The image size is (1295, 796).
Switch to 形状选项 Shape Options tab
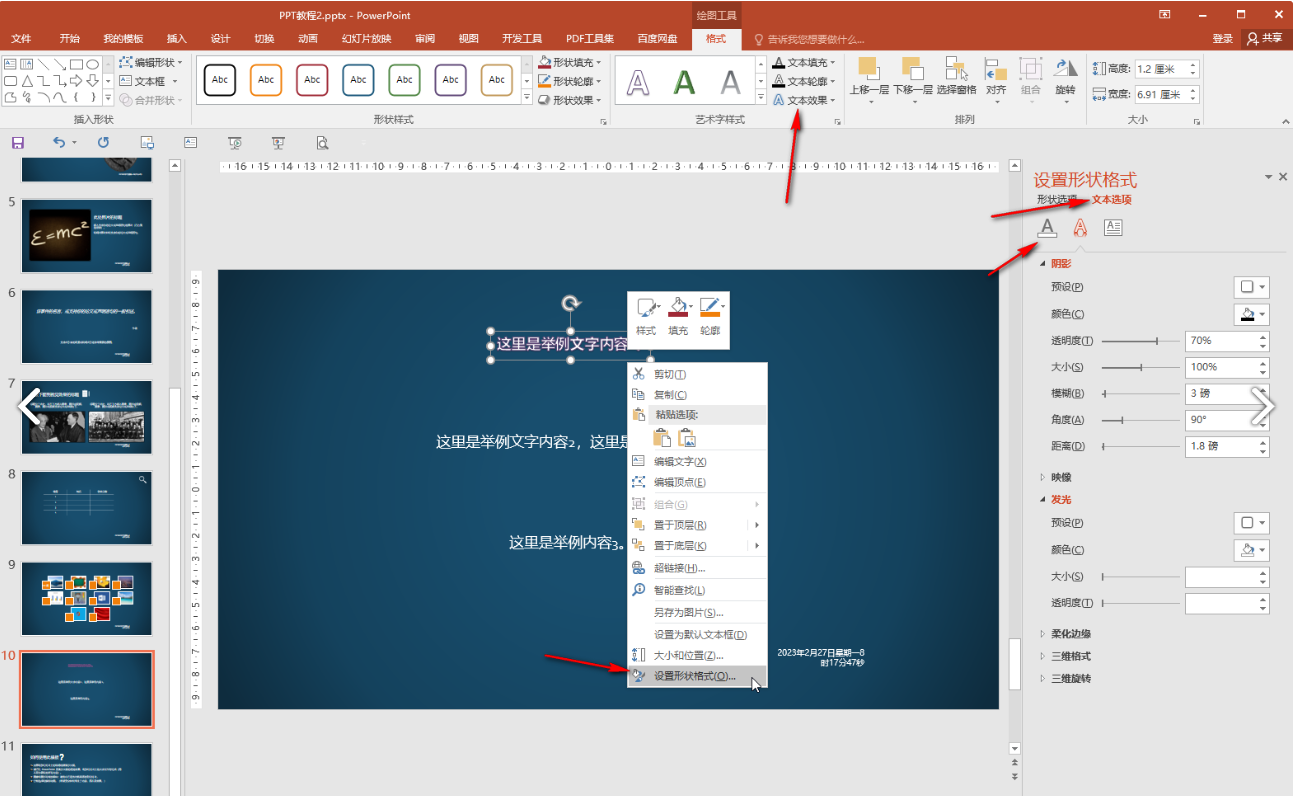click(1059, 199)
